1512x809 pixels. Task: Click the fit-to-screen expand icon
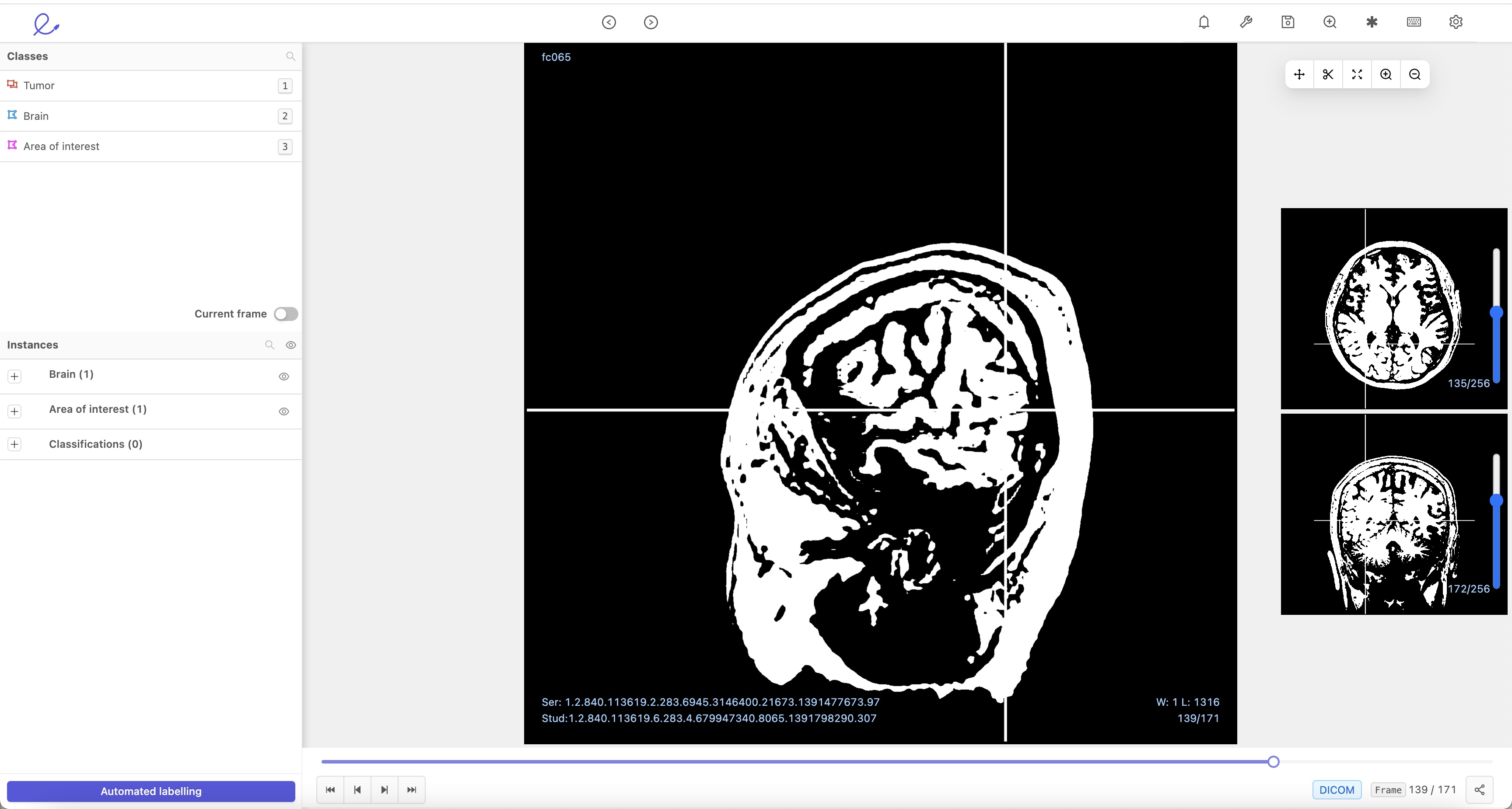point(1357,74)
